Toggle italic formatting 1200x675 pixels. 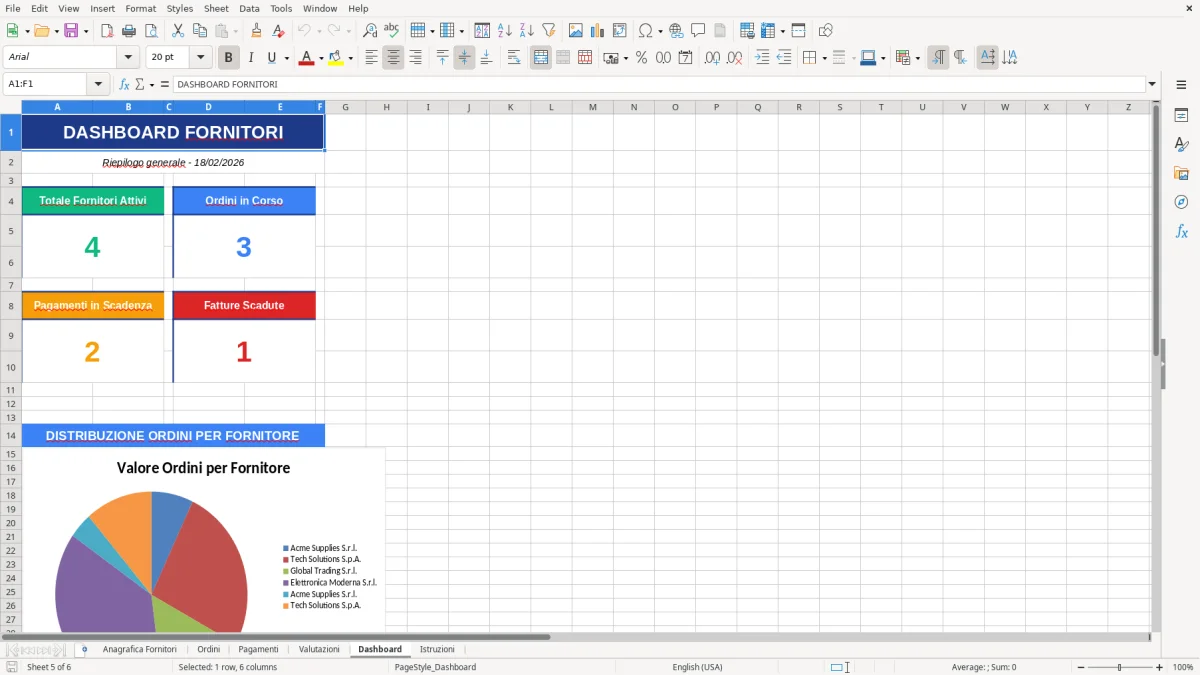250,57
